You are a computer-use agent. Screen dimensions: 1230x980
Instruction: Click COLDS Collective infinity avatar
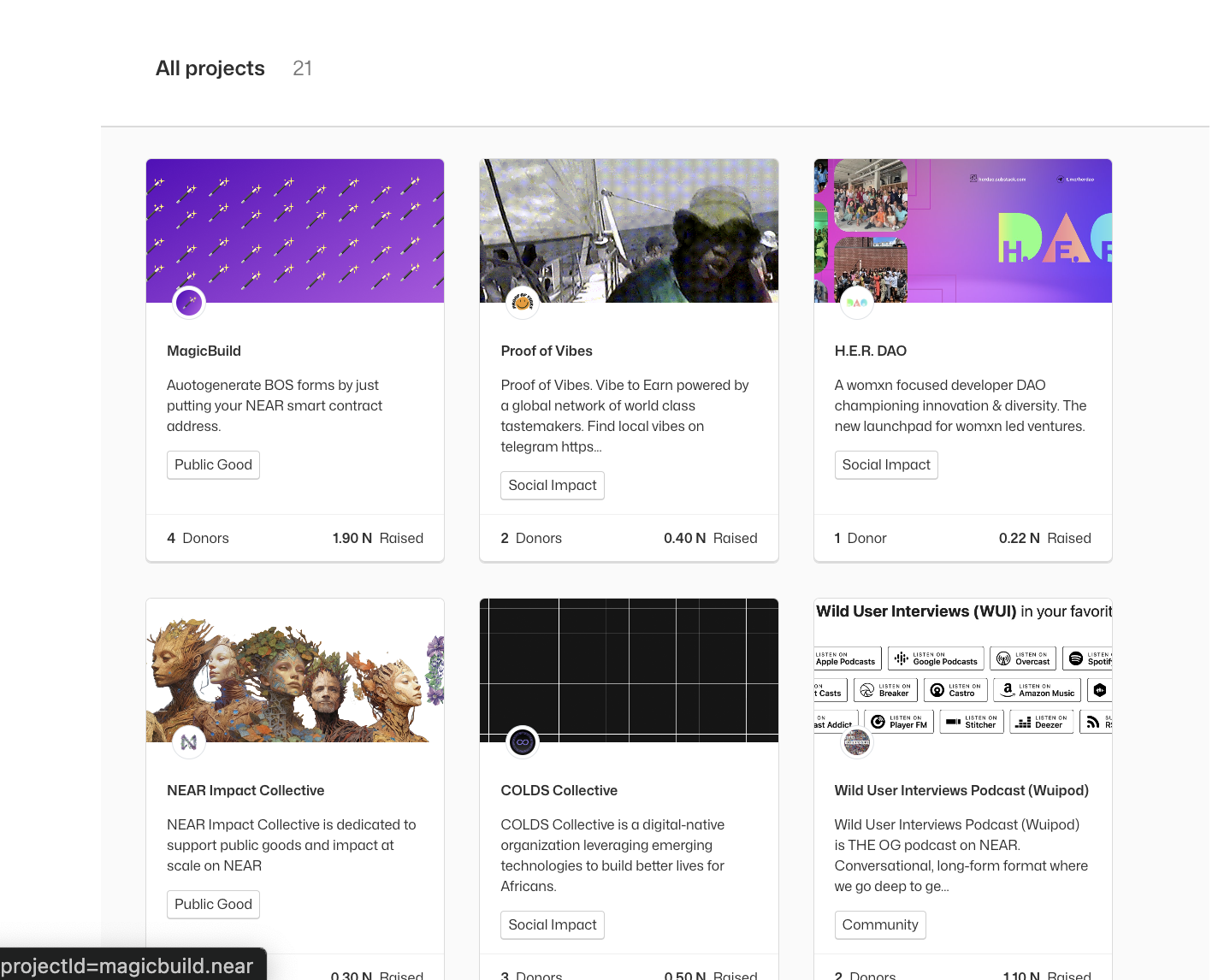tap(523, 742)
